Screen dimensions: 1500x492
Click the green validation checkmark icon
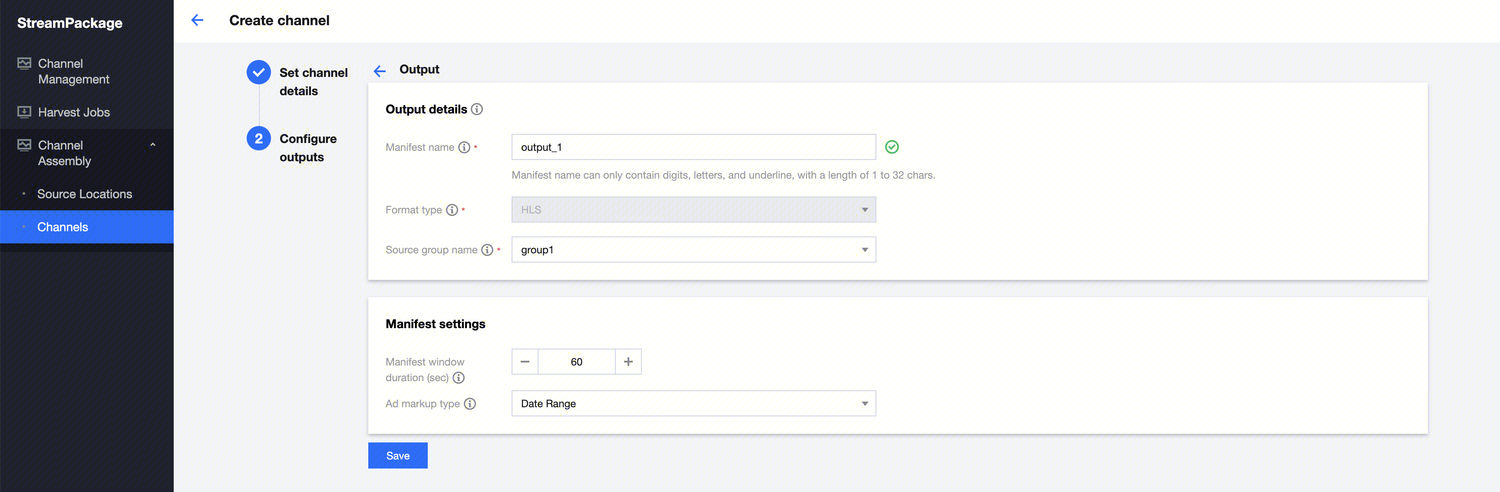[x=892, y=147]
